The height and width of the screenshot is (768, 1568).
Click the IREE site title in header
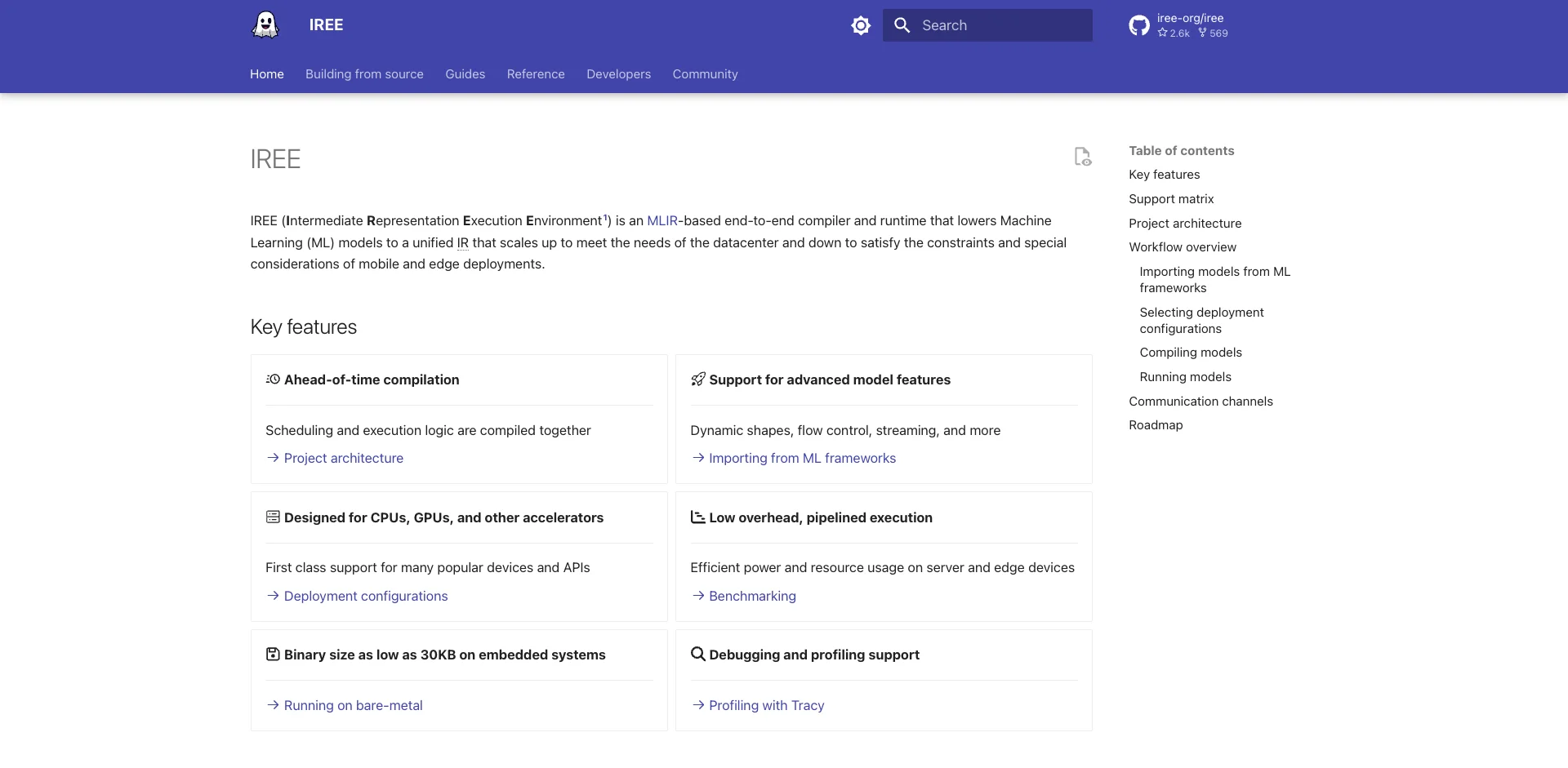click(326, 25)
